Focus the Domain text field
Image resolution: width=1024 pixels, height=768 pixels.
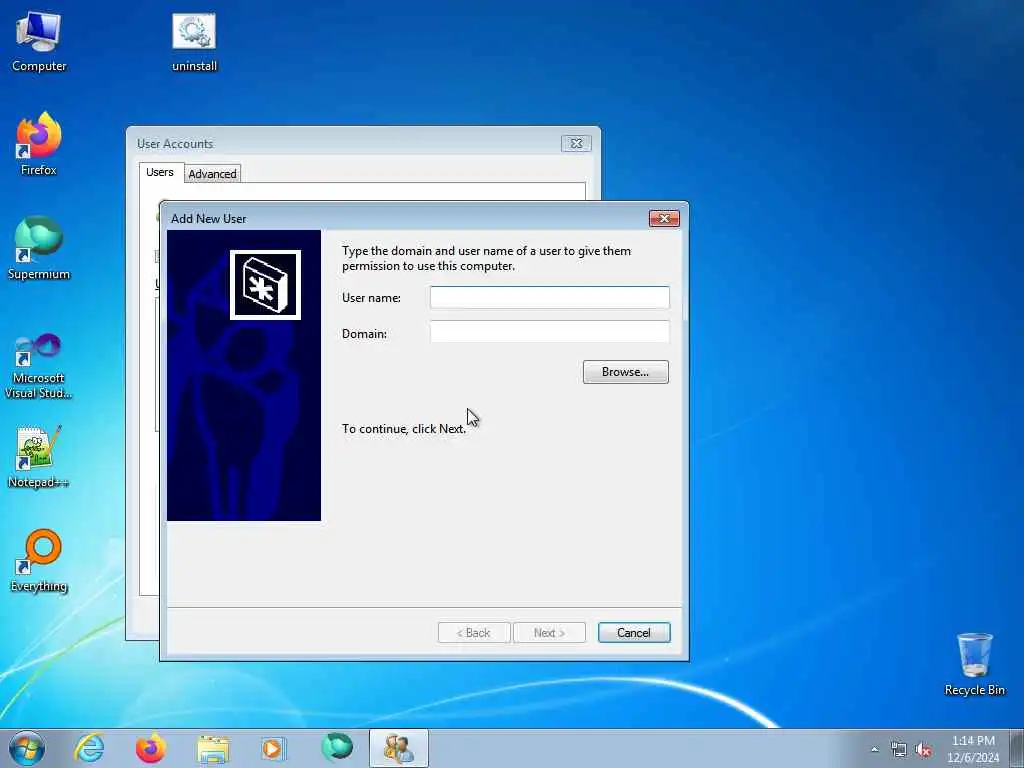click(549, 332)
